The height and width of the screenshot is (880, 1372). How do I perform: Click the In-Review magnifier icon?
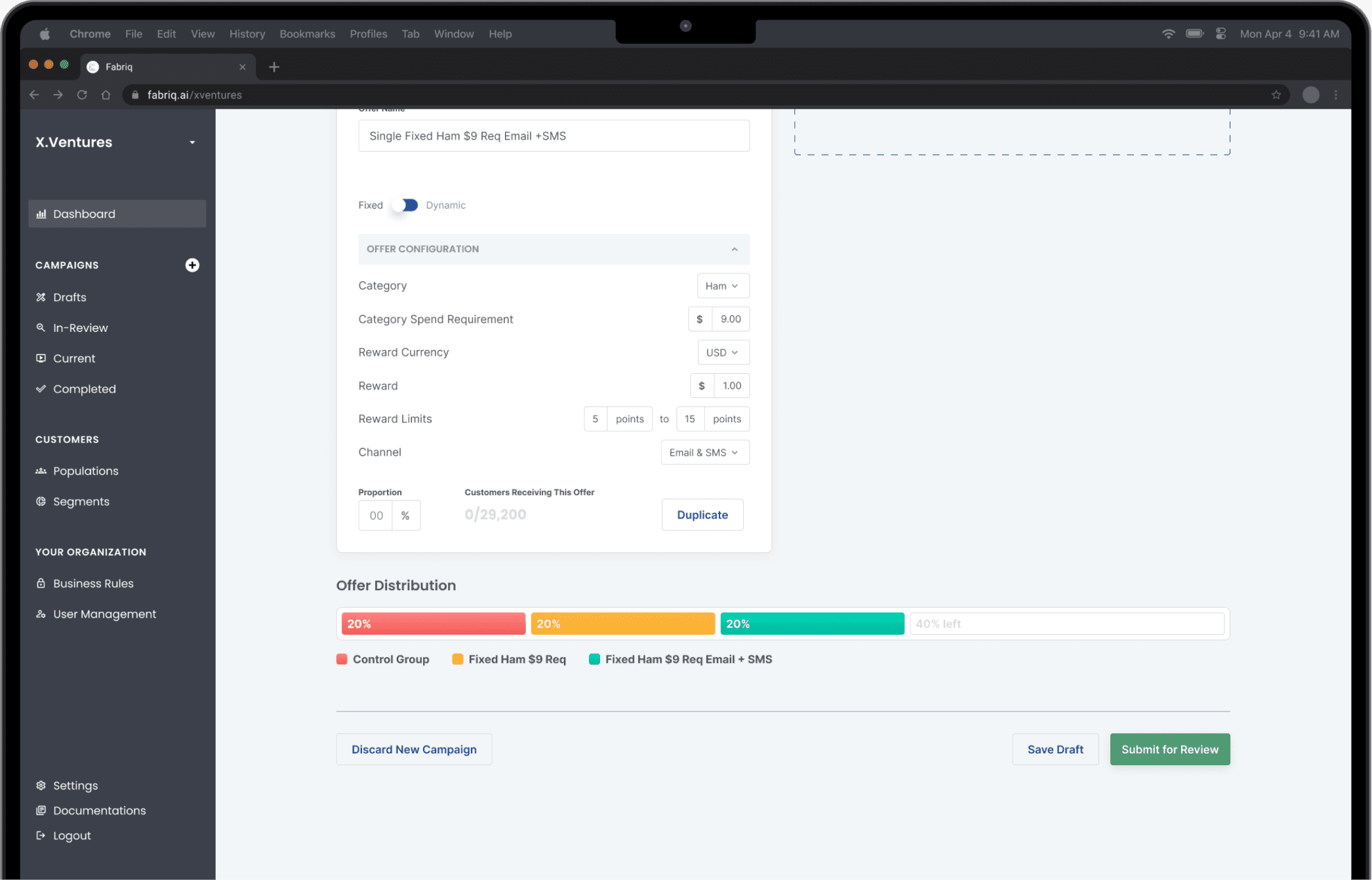pyautogui.click(x=41, y=327)
